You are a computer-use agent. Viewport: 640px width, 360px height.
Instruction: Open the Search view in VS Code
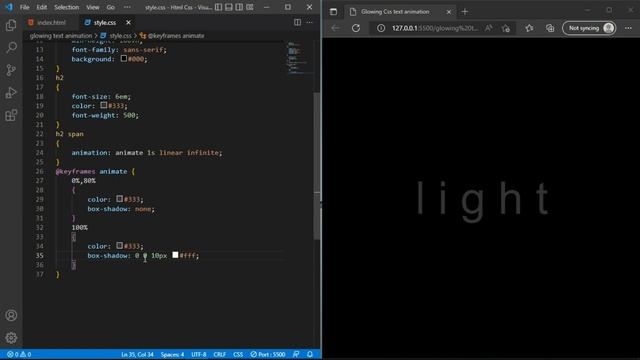click(11, 47)
